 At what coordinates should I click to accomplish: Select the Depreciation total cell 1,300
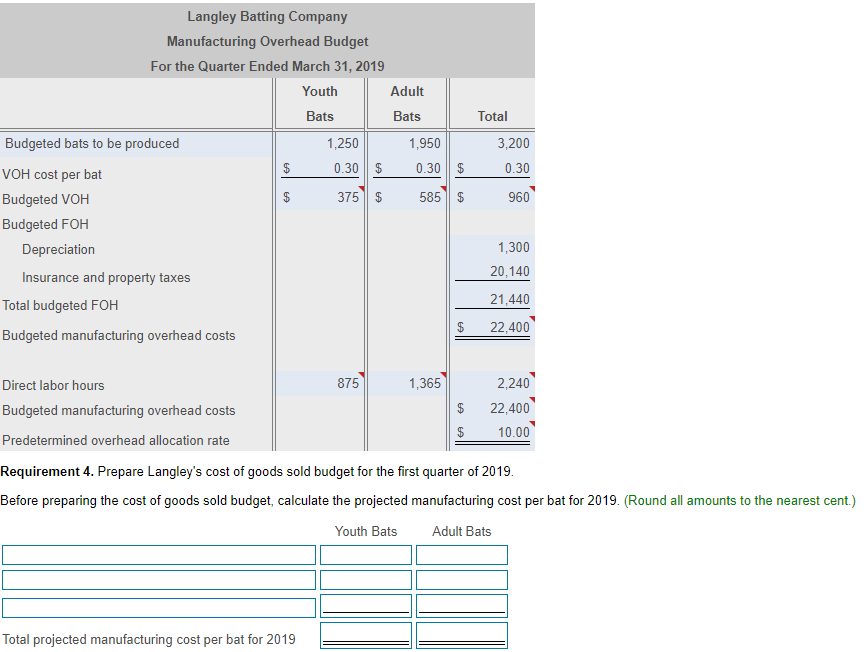pyautogui.click(x=493, y=247)
